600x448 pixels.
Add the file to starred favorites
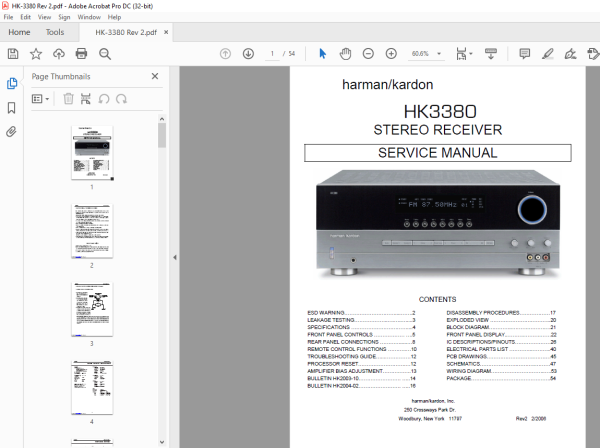[x=36, y=54]
